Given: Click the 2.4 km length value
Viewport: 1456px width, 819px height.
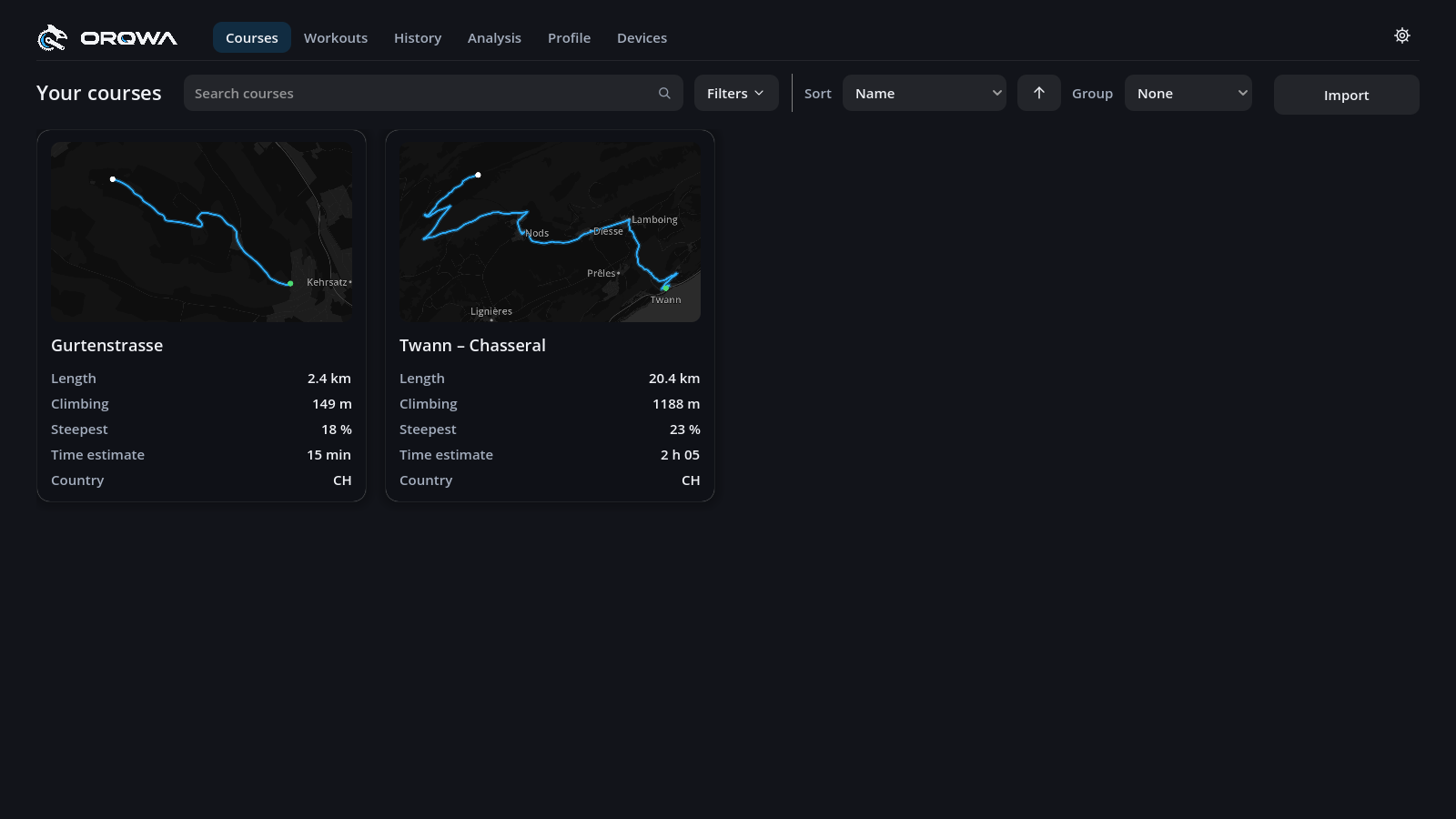Looking at the screenshot, I should [x=329, y=379].
